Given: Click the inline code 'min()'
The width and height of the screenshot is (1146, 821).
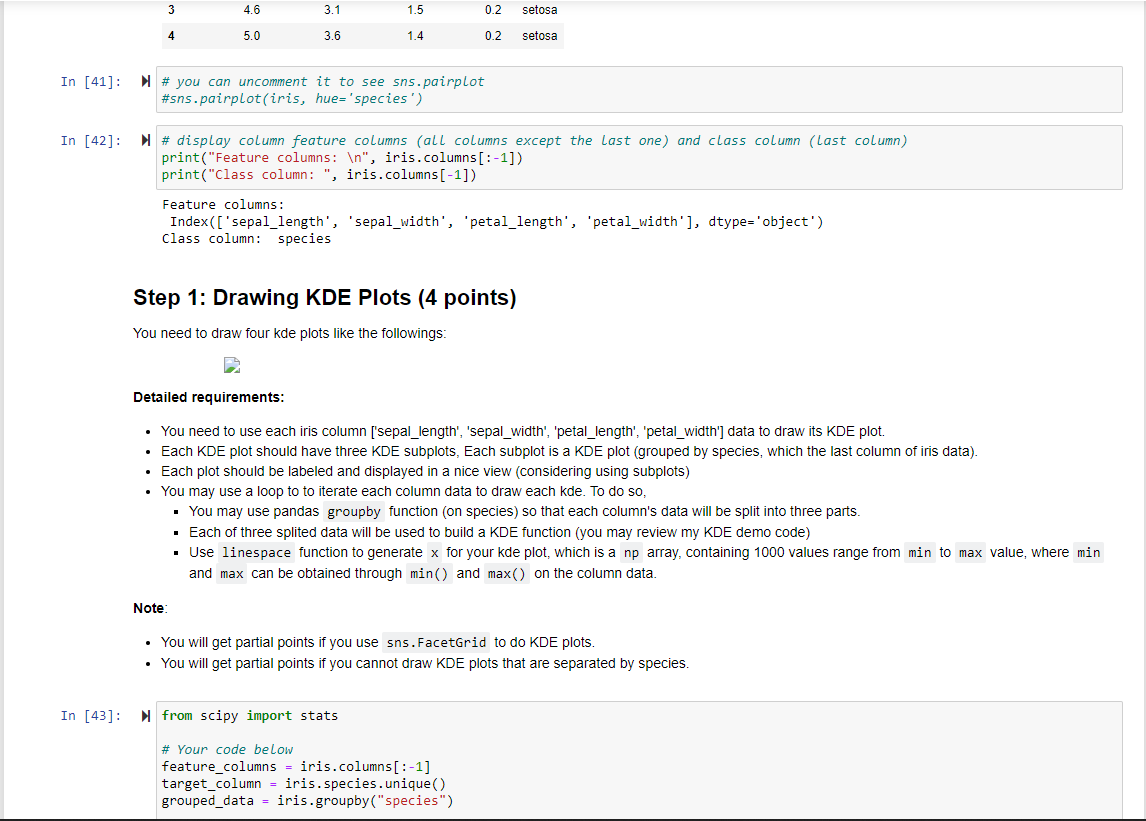Looking at the screenshot, I should (x=429, y=574).
